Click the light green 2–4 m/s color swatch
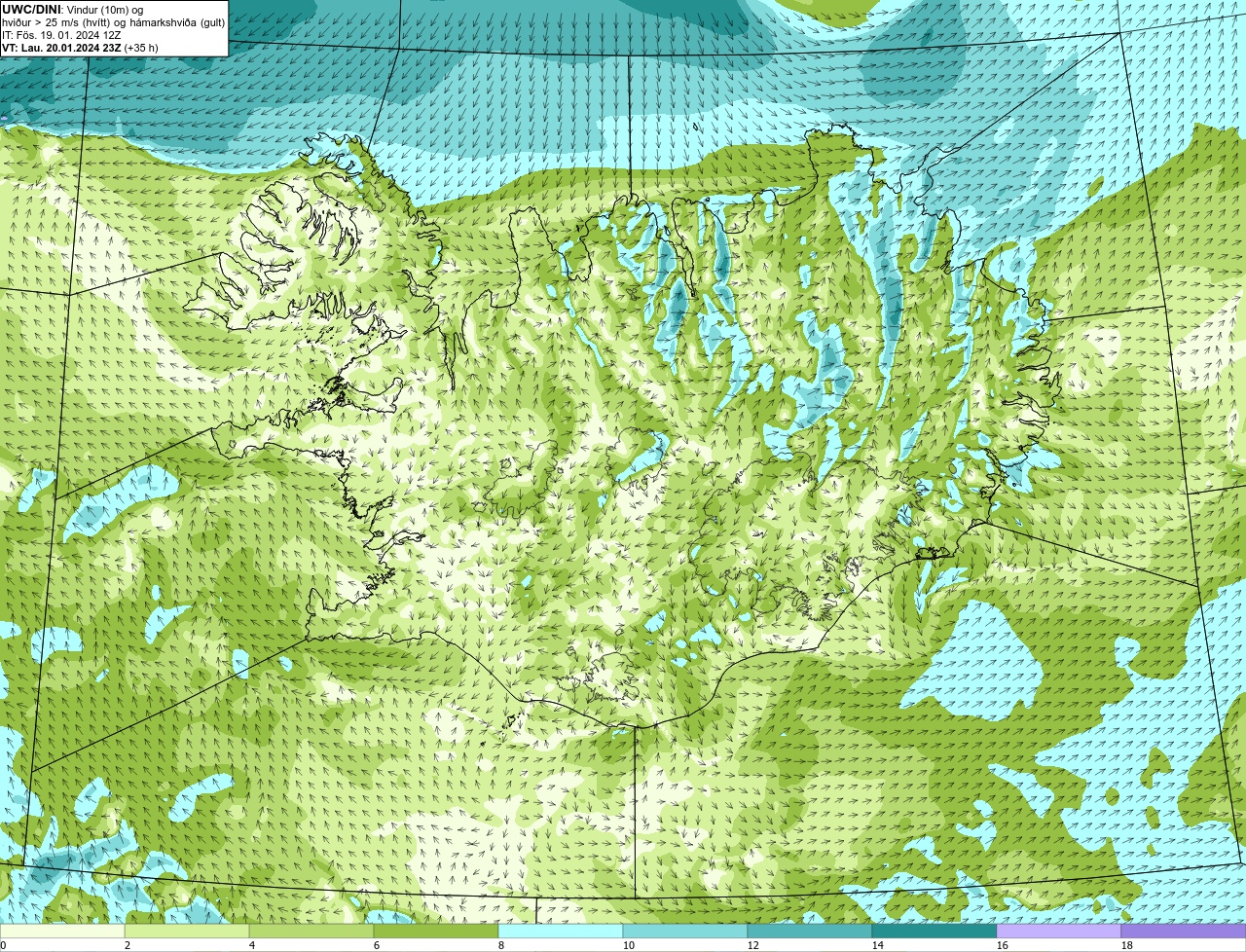This screenshot has width=1246, height=952. 187,931
